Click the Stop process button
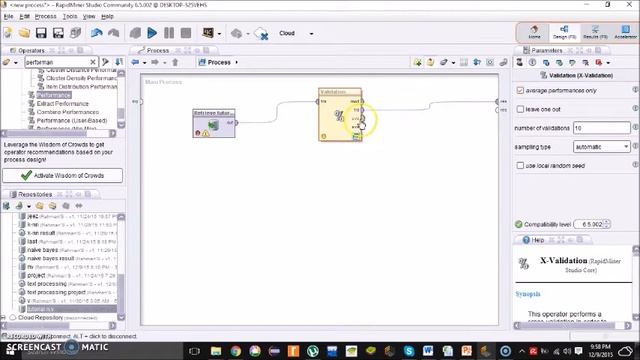 coord(186,33)
